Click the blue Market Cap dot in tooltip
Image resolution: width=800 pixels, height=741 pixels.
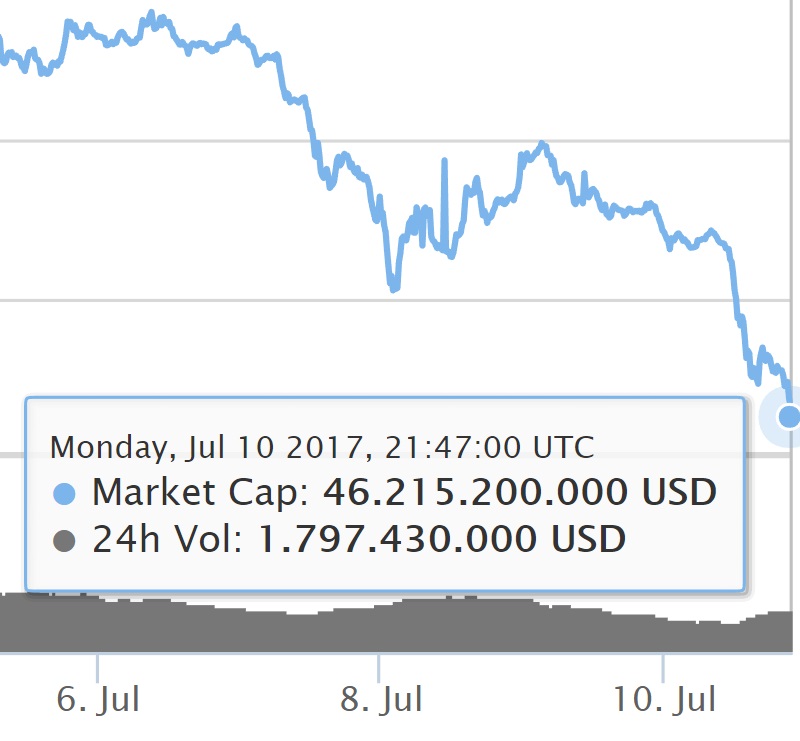tap(65, 493)
